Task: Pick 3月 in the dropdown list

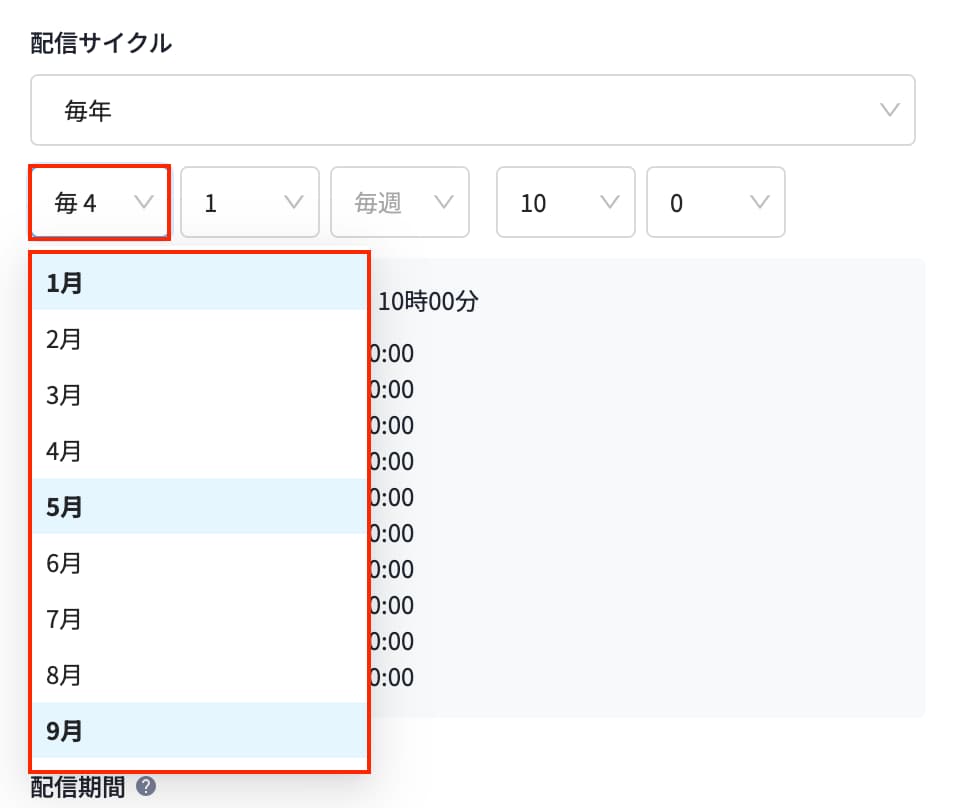Action: tap(199, 395)
